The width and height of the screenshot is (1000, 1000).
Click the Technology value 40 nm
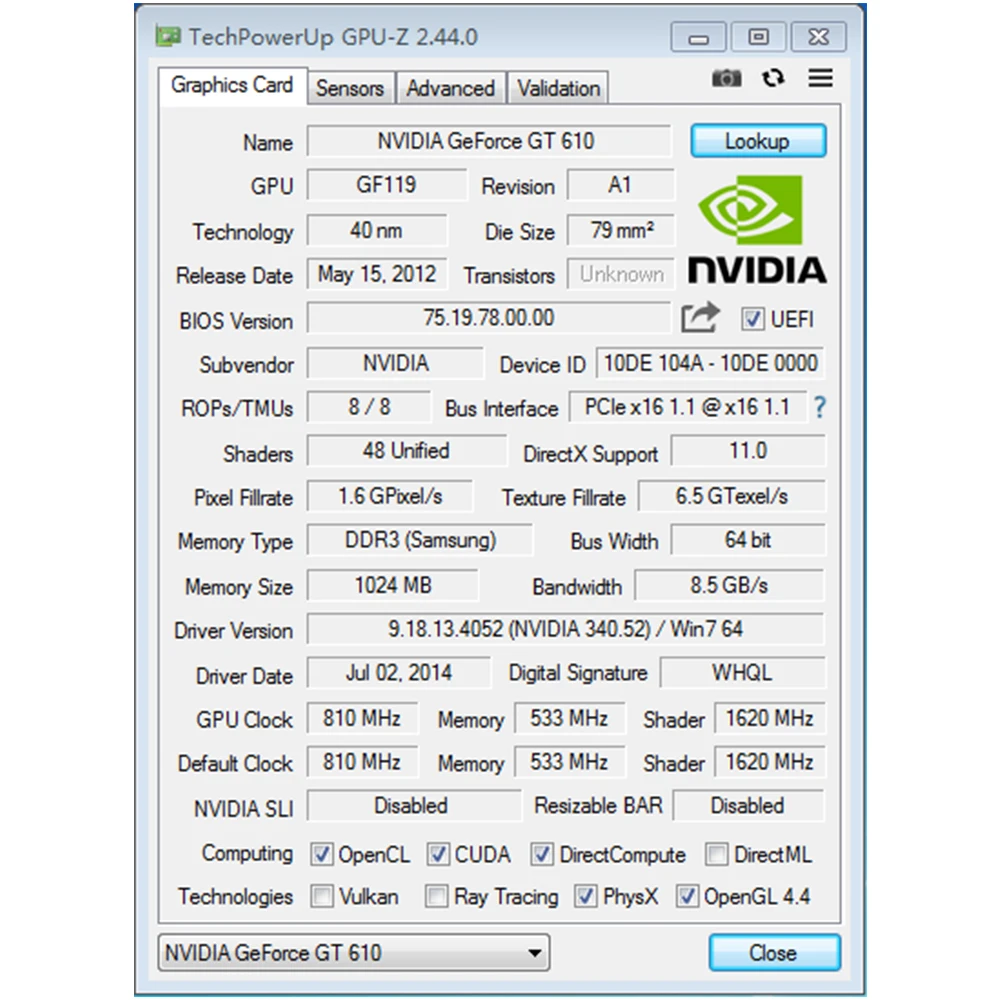coord(377,230)
